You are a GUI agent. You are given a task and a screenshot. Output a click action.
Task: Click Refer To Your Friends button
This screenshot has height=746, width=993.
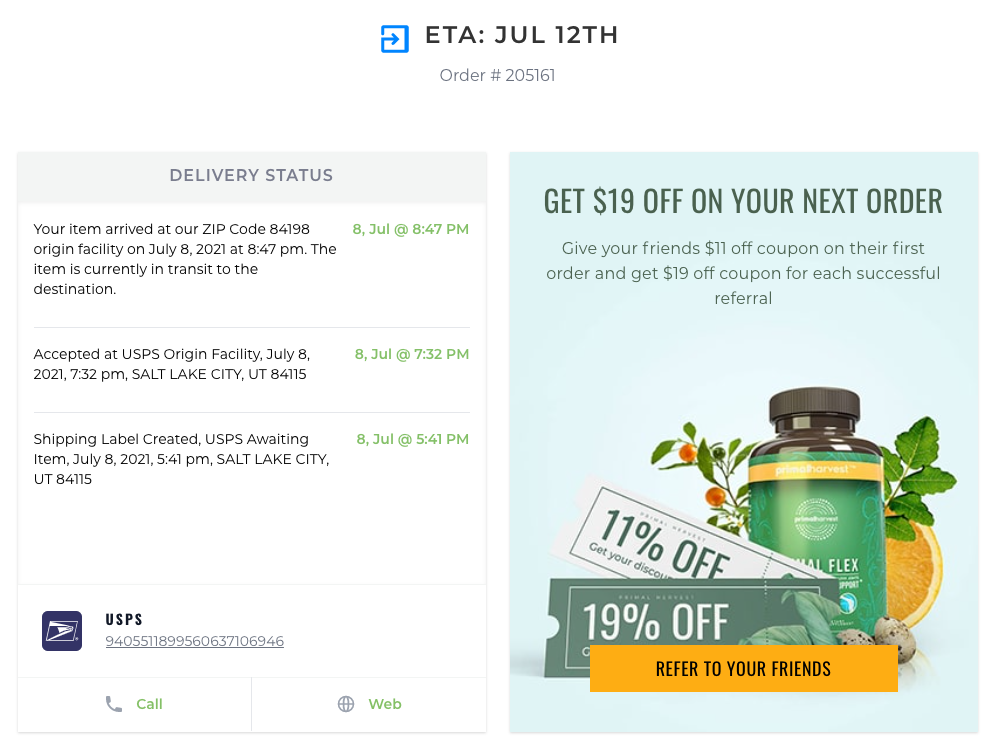[743, 669]
